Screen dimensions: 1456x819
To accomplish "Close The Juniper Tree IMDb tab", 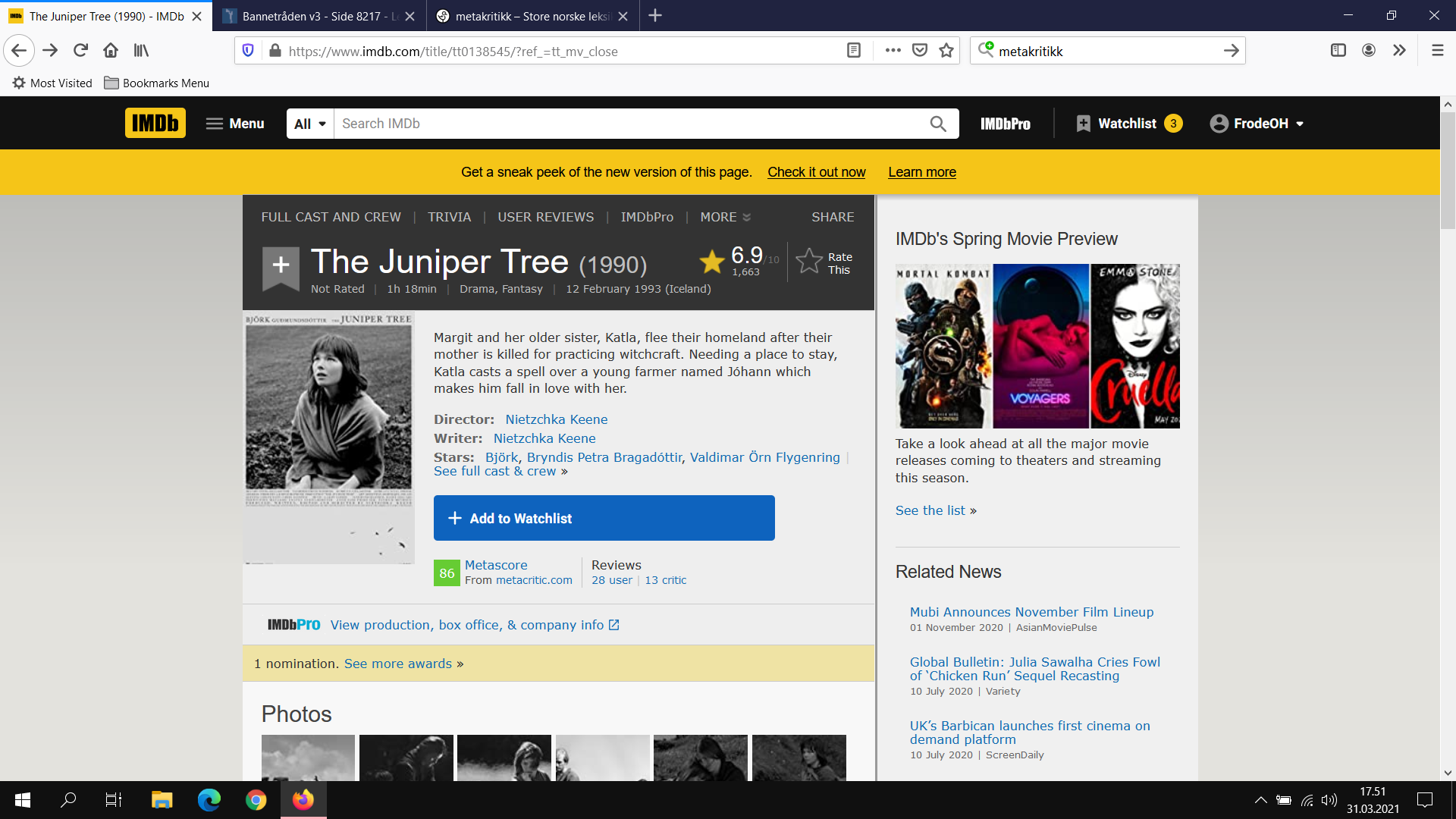I will (x=197, y=16).
